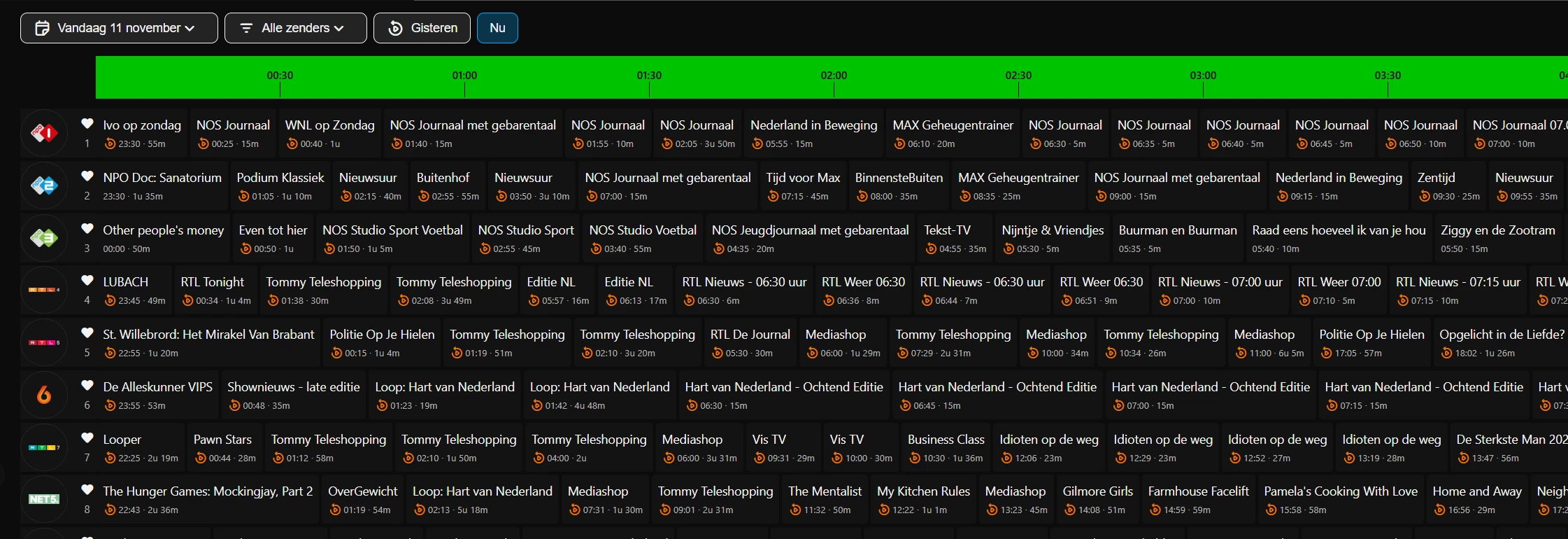Click the 00:30 timeline marker
1568x539 pixels.
pos(280,76)
